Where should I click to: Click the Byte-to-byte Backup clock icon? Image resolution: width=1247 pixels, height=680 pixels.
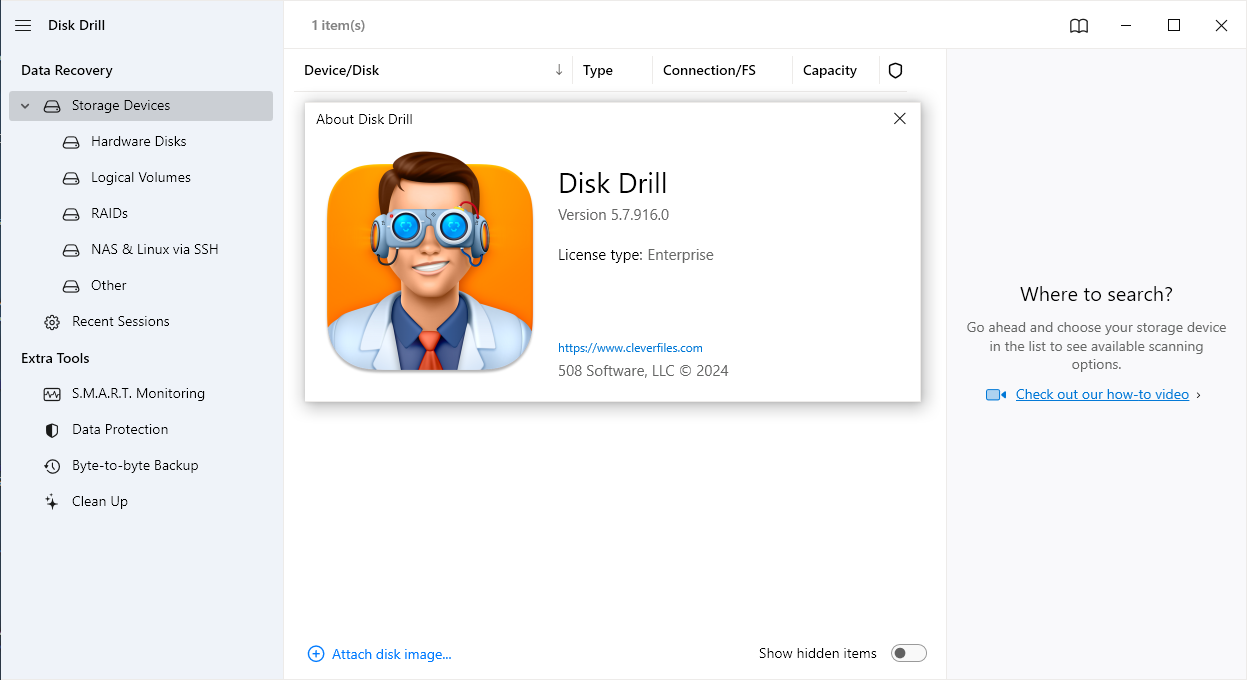coord(52,466)
